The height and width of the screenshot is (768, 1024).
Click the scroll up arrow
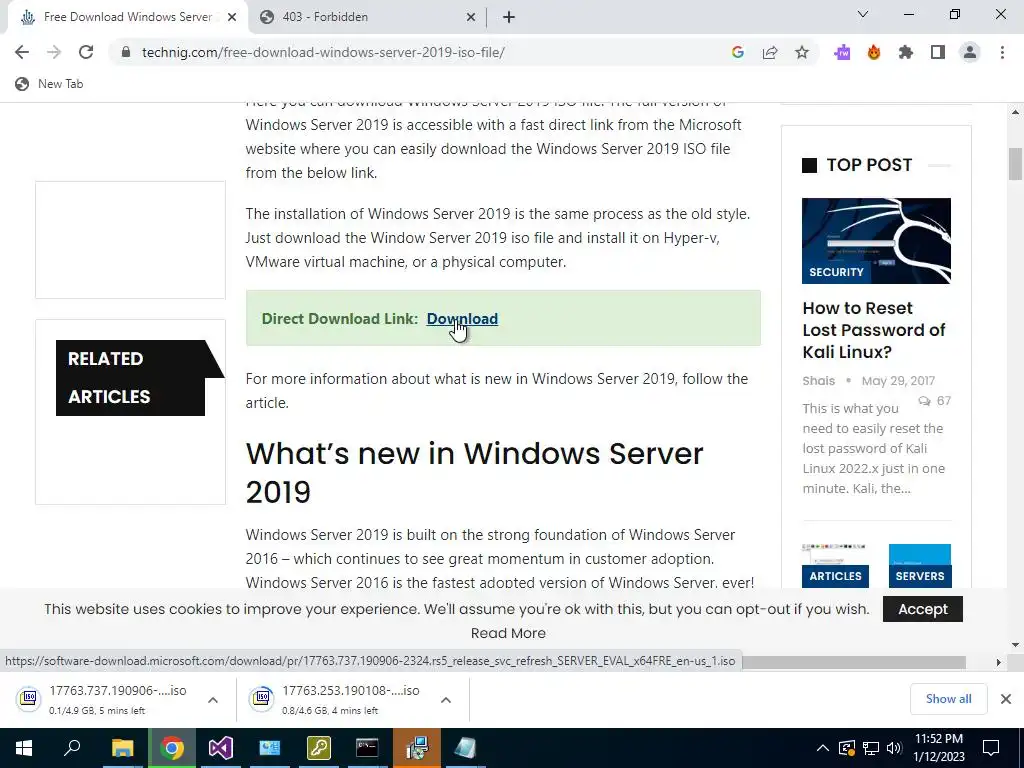1015,112
